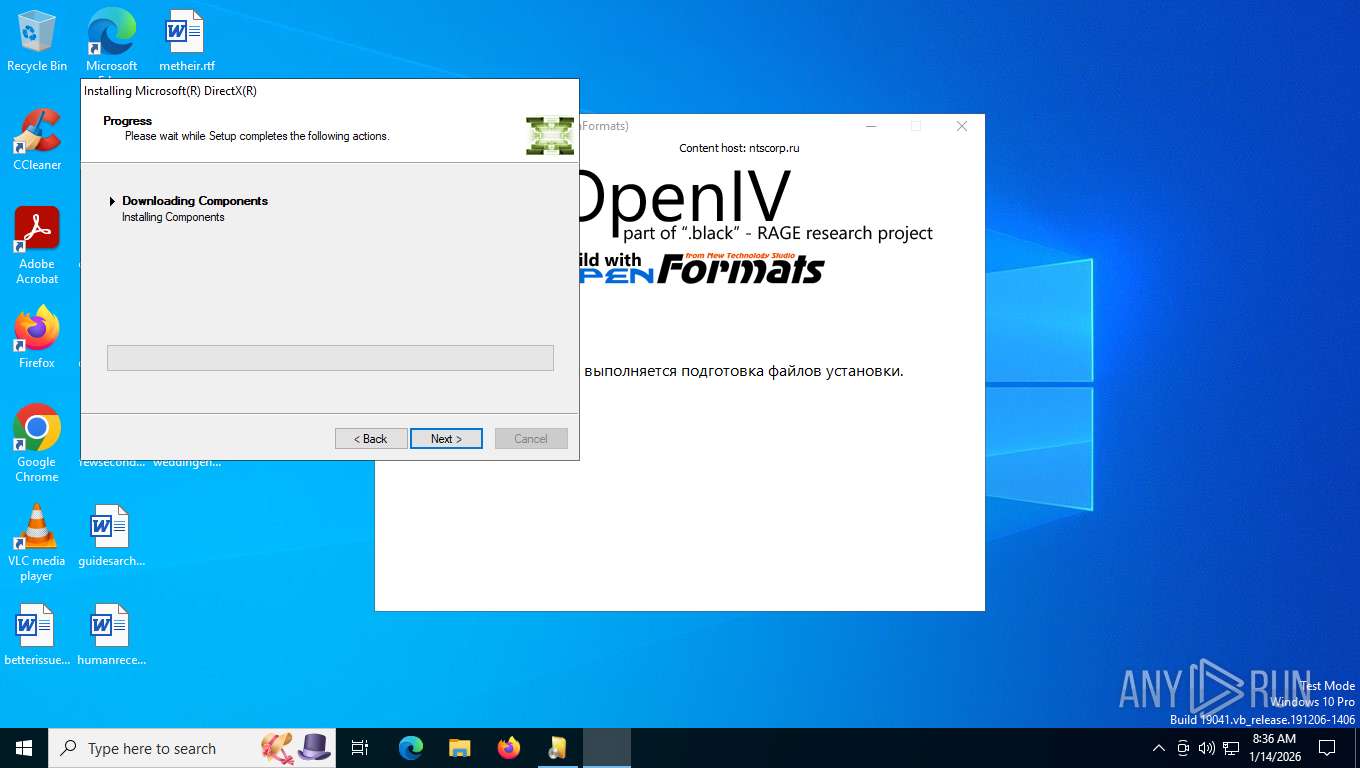Open Microsoft Edge desktop shortcut
The height and width of the screenshot is (768, 1360).
point(111,41)
